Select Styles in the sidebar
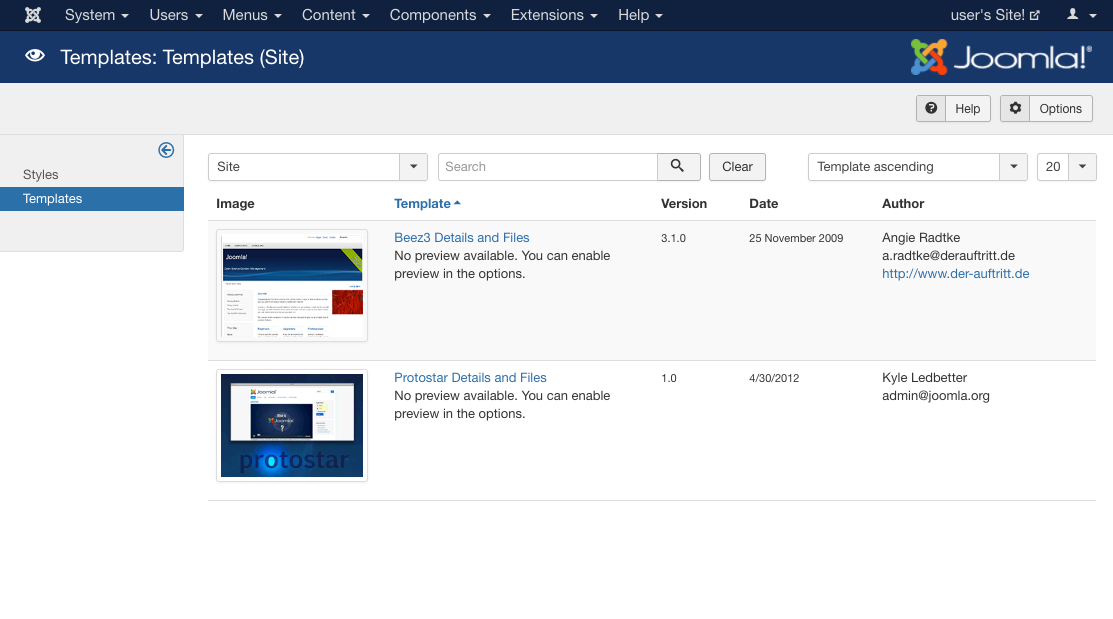The image size is (1113, 619). click(40, 175)
